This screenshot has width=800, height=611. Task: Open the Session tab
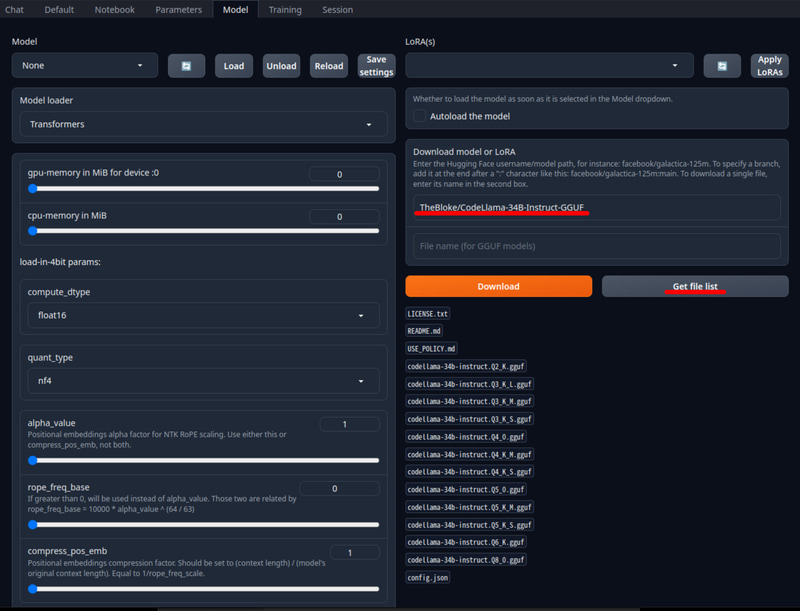[337, 10]
